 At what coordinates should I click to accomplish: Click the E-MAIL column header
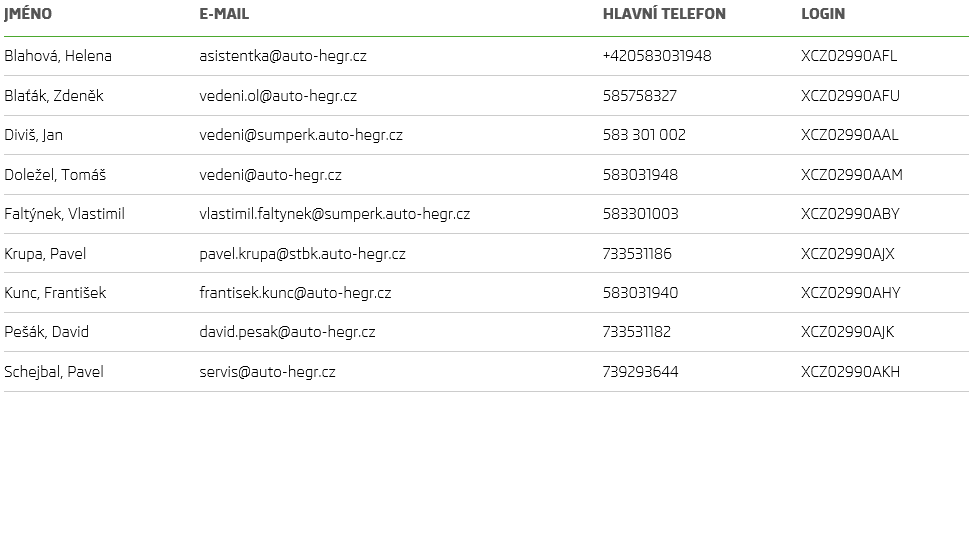[x=224, y=14]
